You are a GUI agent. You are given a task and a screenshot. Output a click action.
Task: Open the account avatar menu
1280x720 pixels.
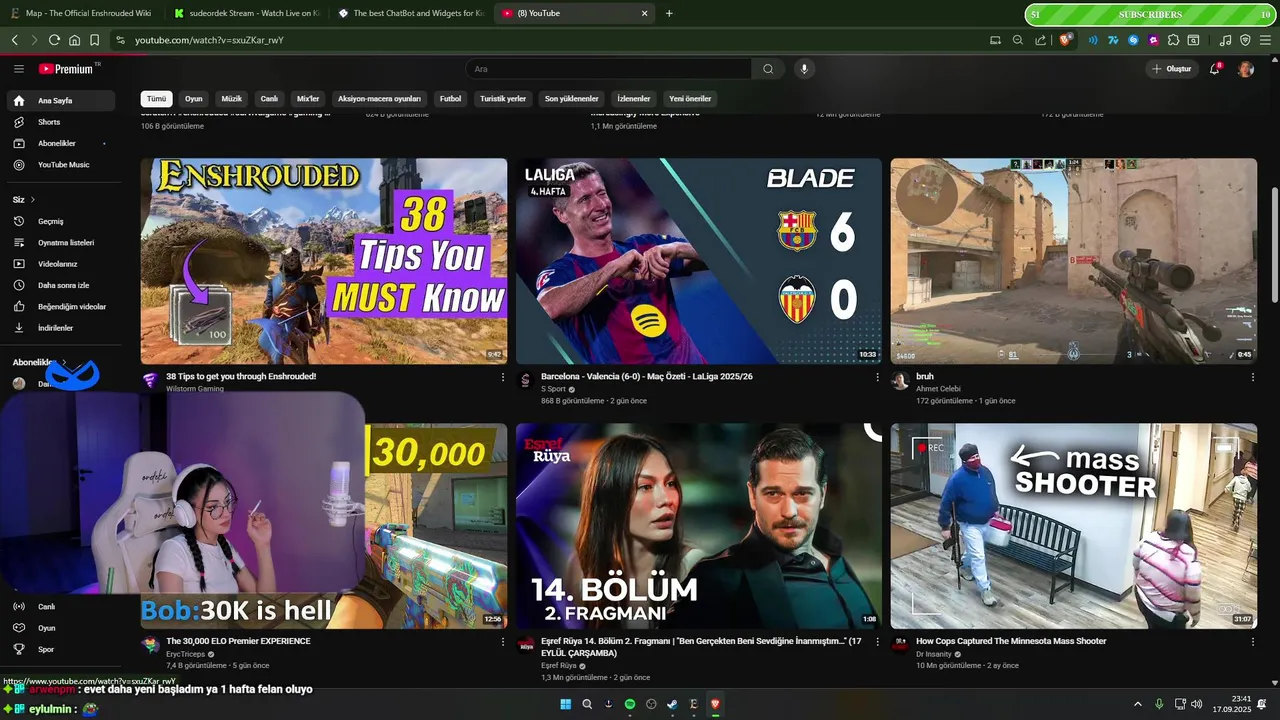pos(1245,69)
